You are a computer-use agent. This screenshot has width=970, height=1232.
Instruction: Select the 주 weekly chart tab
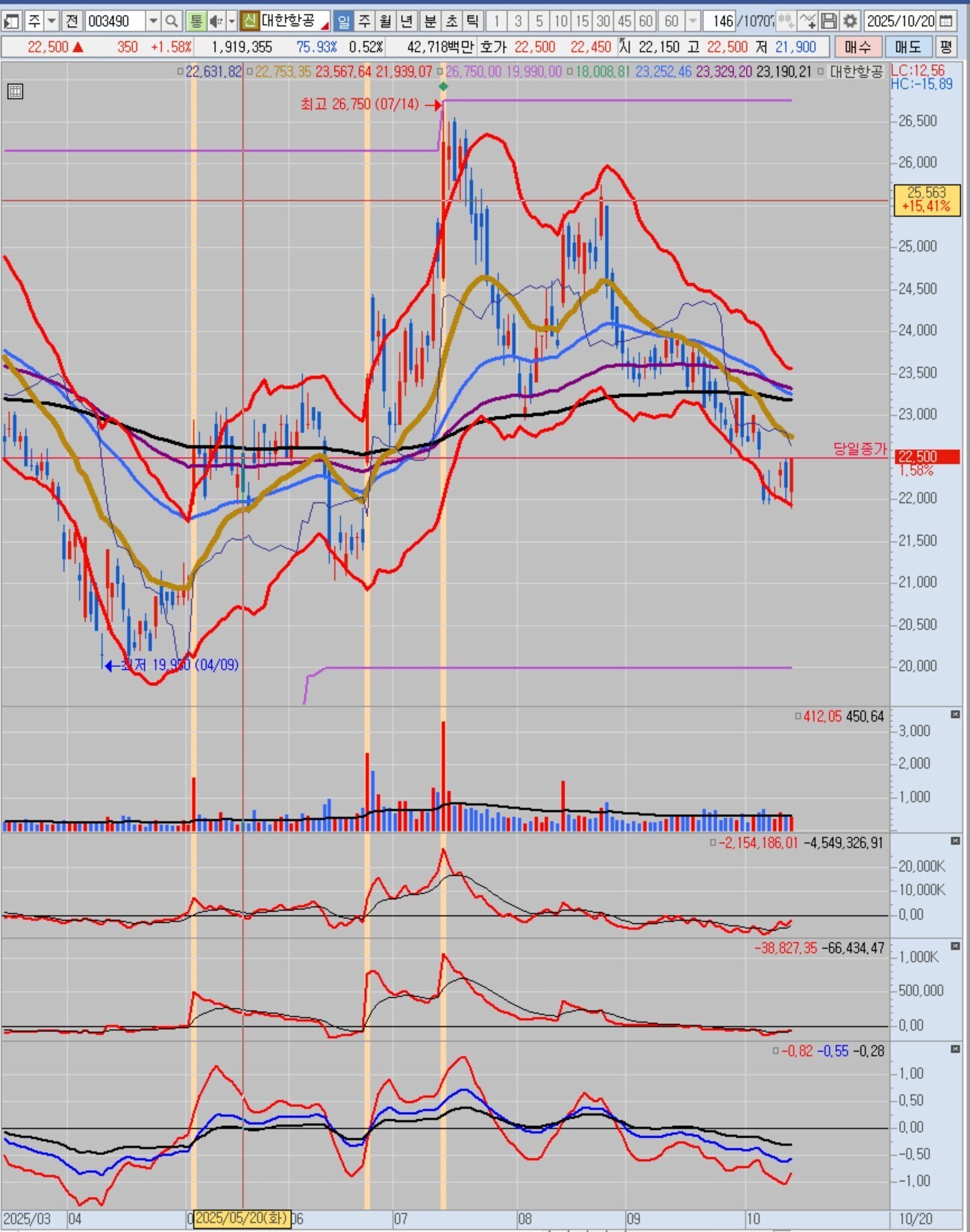364,21
